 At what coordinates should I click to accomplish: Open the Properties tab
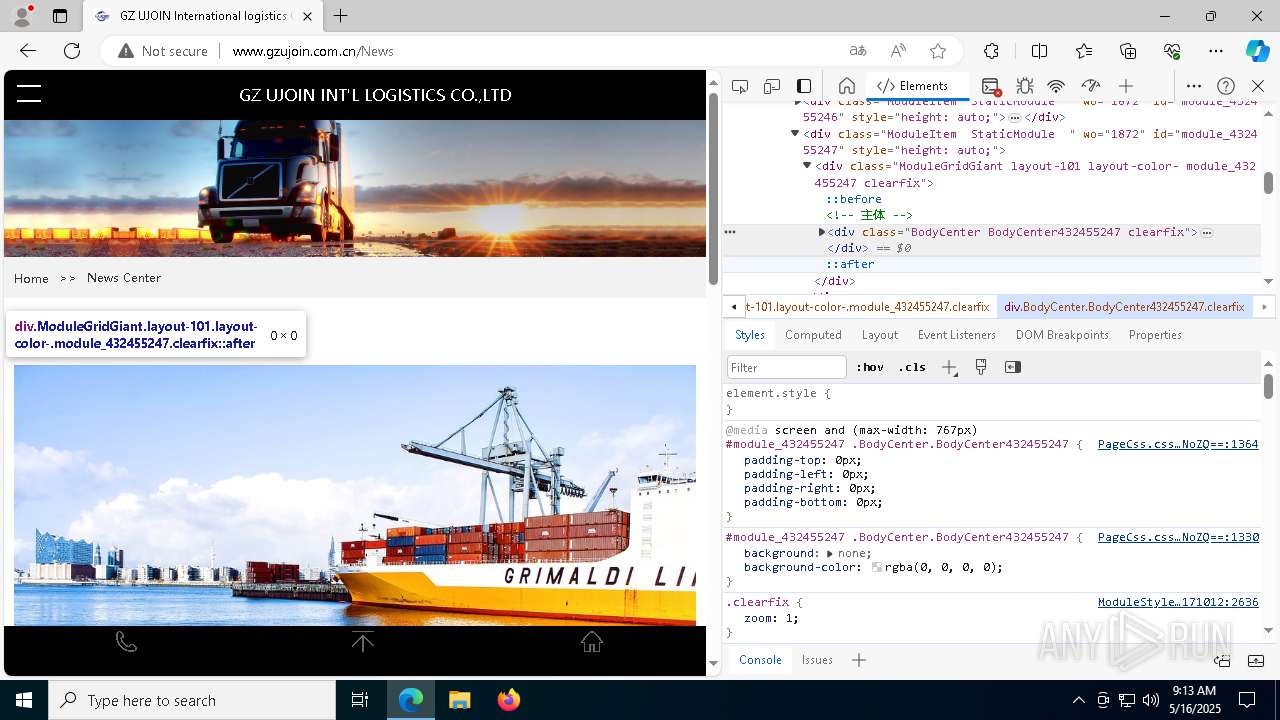[1155, 335]
